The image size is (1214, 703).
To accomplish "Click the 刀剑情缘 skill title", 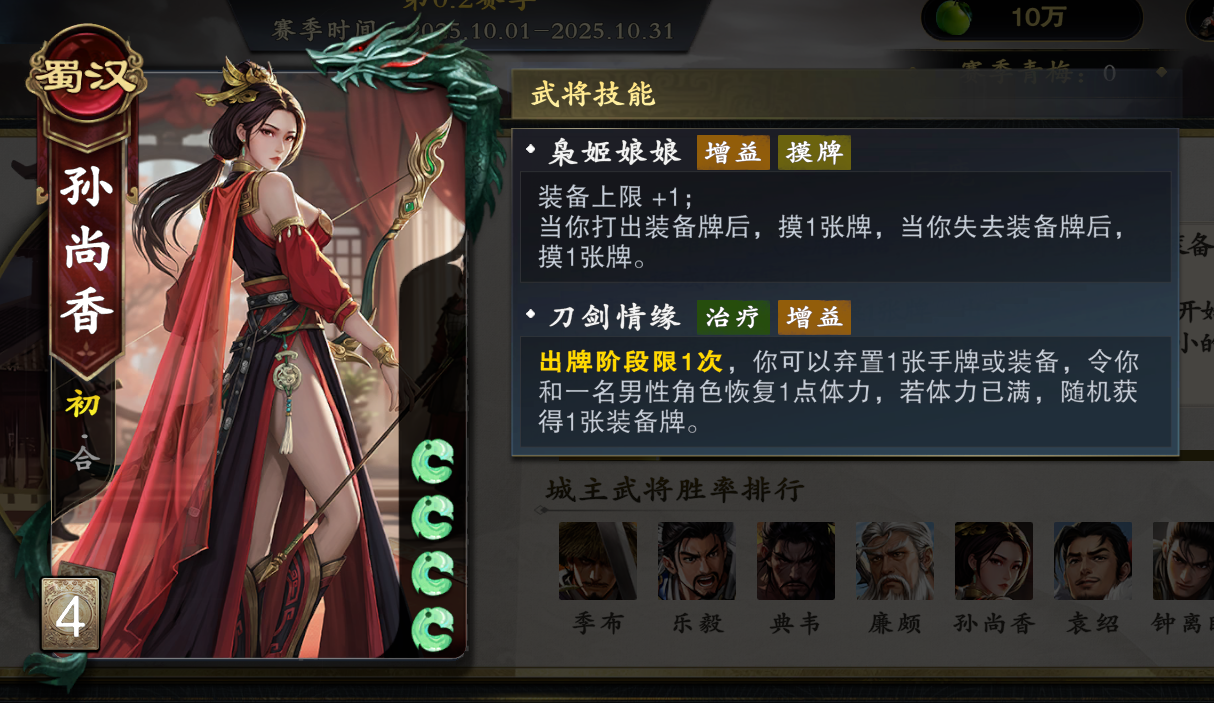I will tap(615, 317).
